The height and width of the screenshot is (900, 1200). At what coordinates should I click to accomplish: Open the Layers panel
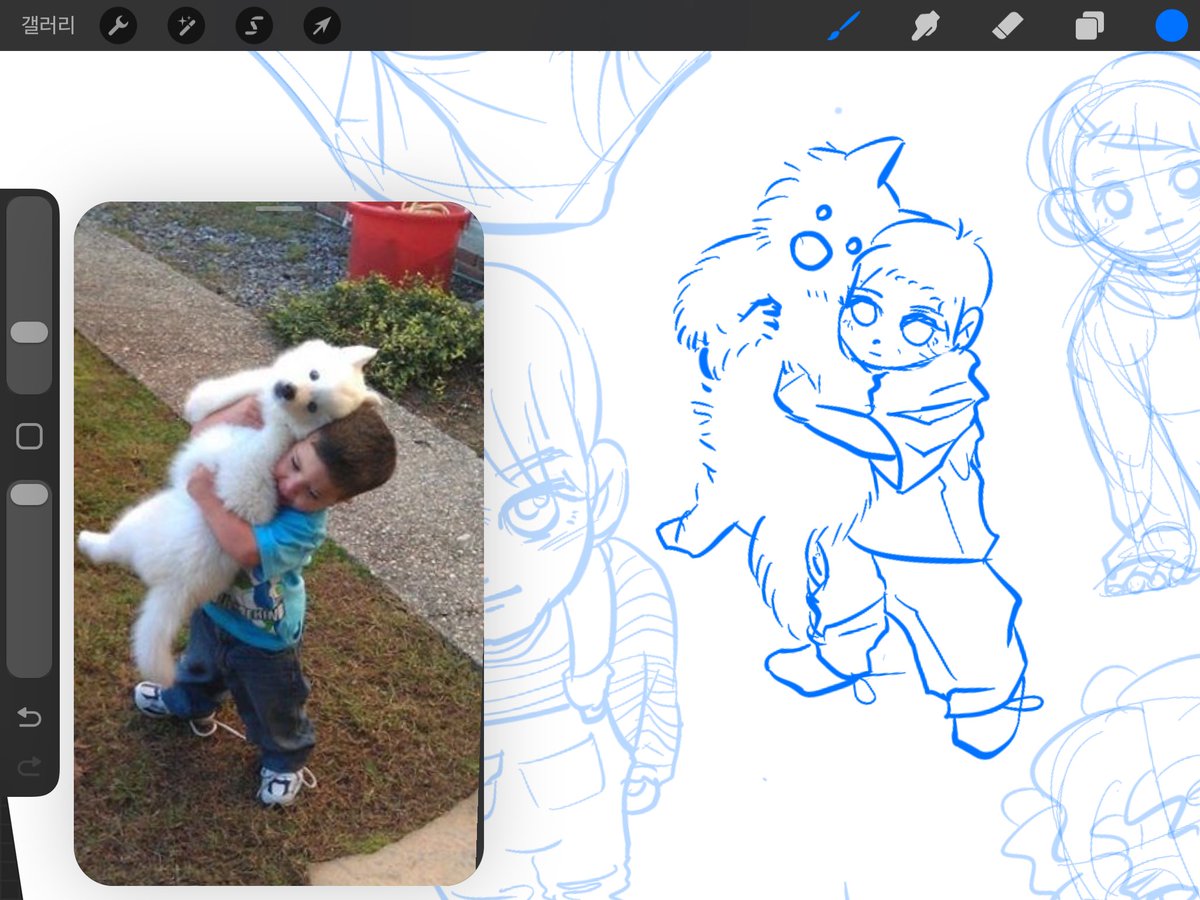(x=1089, y=26)
